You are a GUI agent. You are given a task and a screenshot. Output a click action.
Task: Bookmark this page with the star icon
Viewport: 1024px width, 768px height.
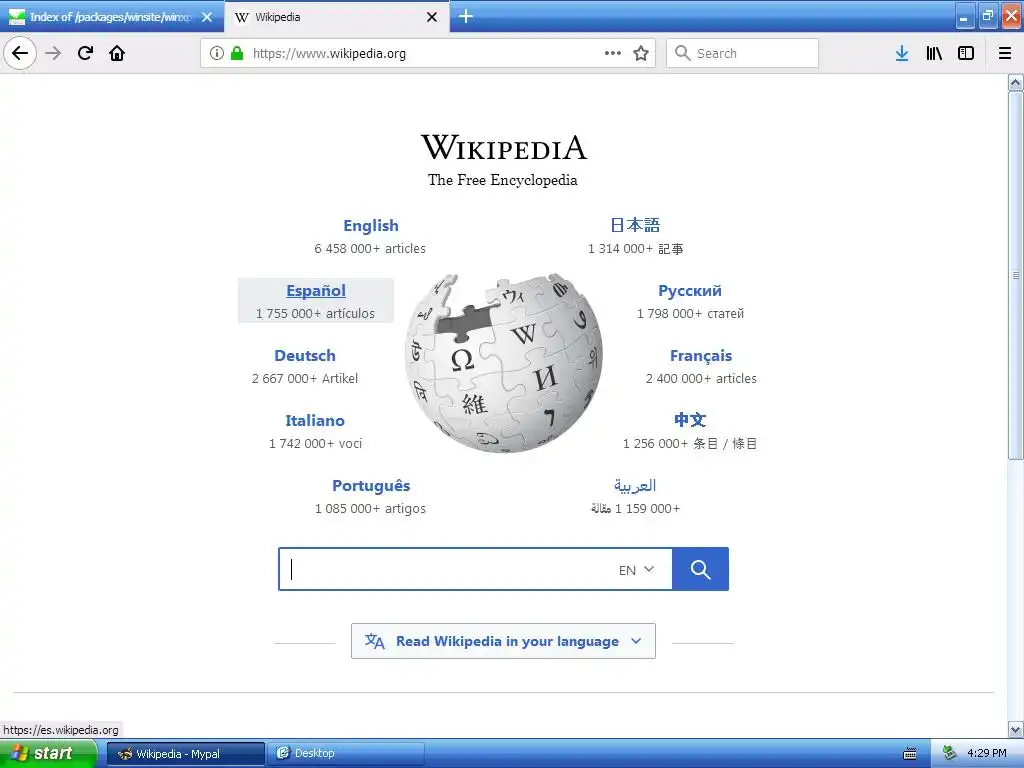(641, 53)
